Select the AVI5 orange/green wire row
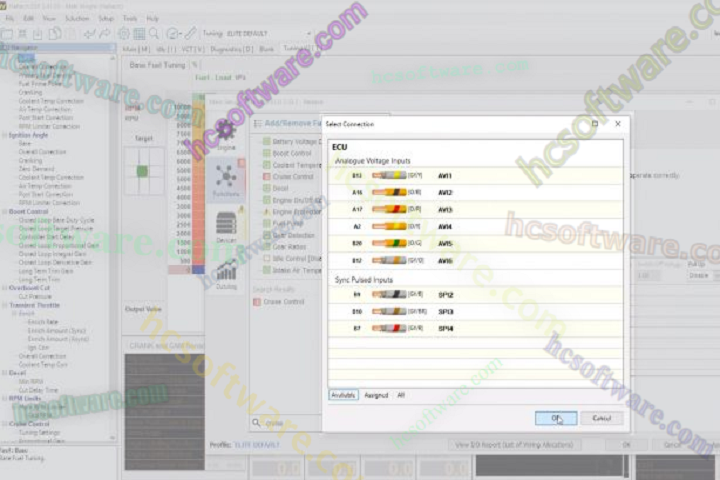The height and width of the screenshot is (480, 720). tap(475, 243)
